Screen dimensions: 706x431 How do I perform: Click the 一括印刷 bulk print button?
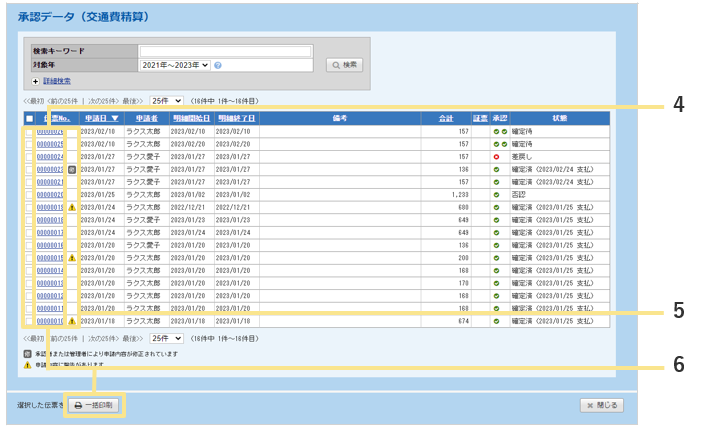95,405
